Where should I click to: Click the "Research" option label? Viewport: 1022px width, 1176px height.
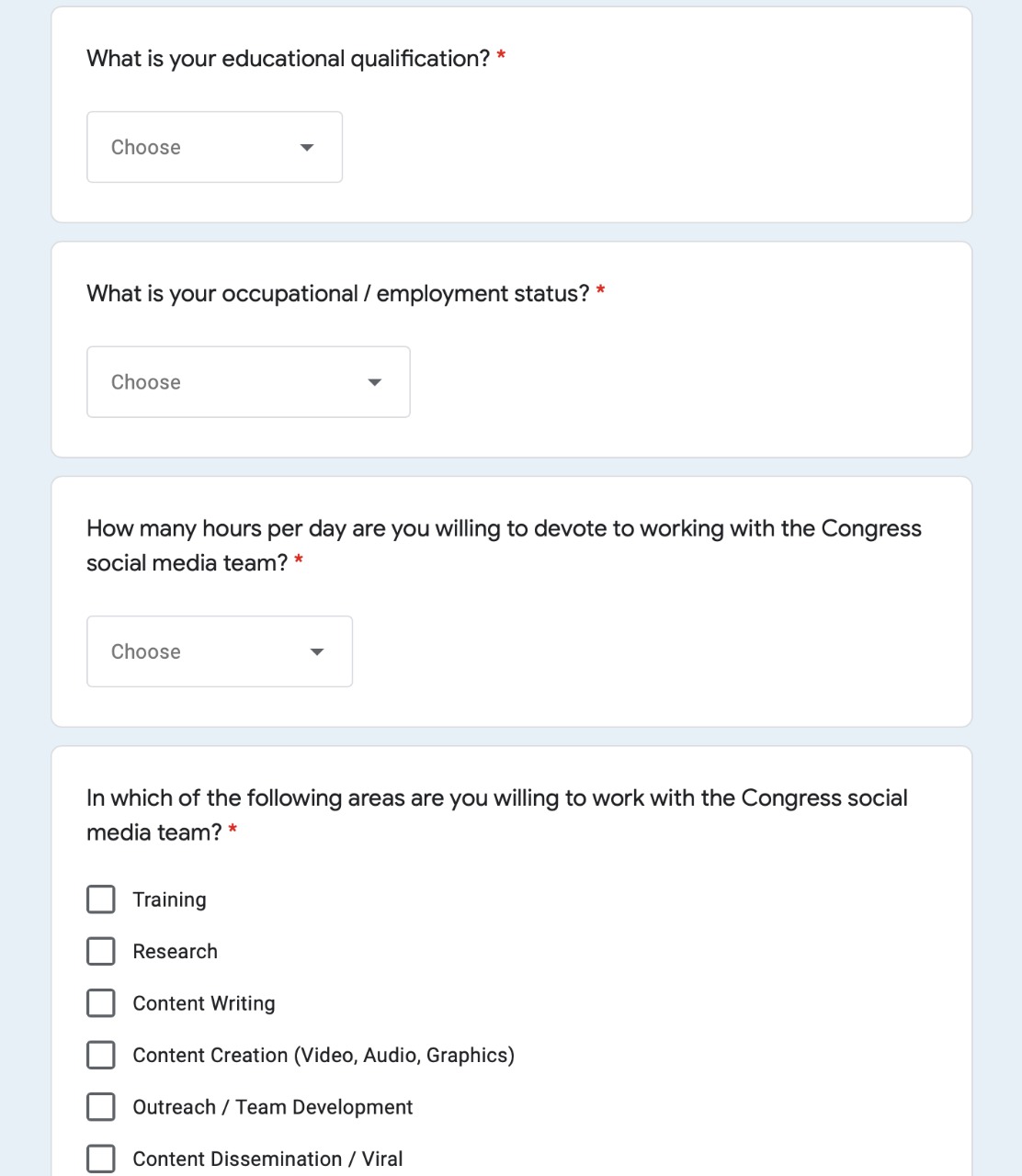tap(175, 951)
